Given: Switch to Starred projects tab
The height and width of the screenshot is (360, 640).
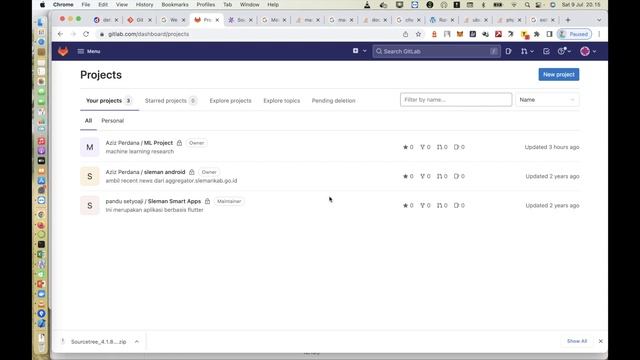Looking at the screenshot, I should point(171,100).
